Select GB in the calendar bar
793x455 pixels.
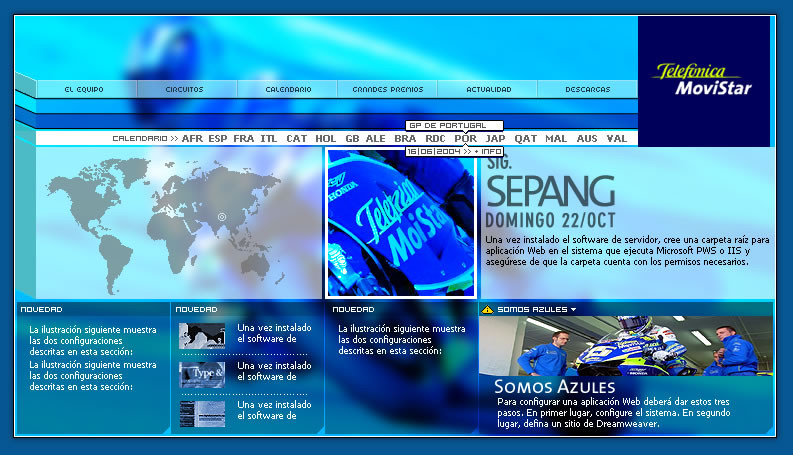click(x=353, y=139)
